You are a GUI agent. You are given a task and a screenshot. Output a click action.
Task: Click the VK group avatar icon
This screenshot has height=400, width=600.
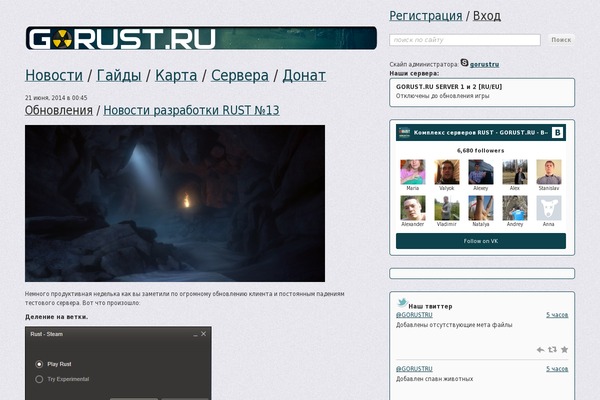404,132
